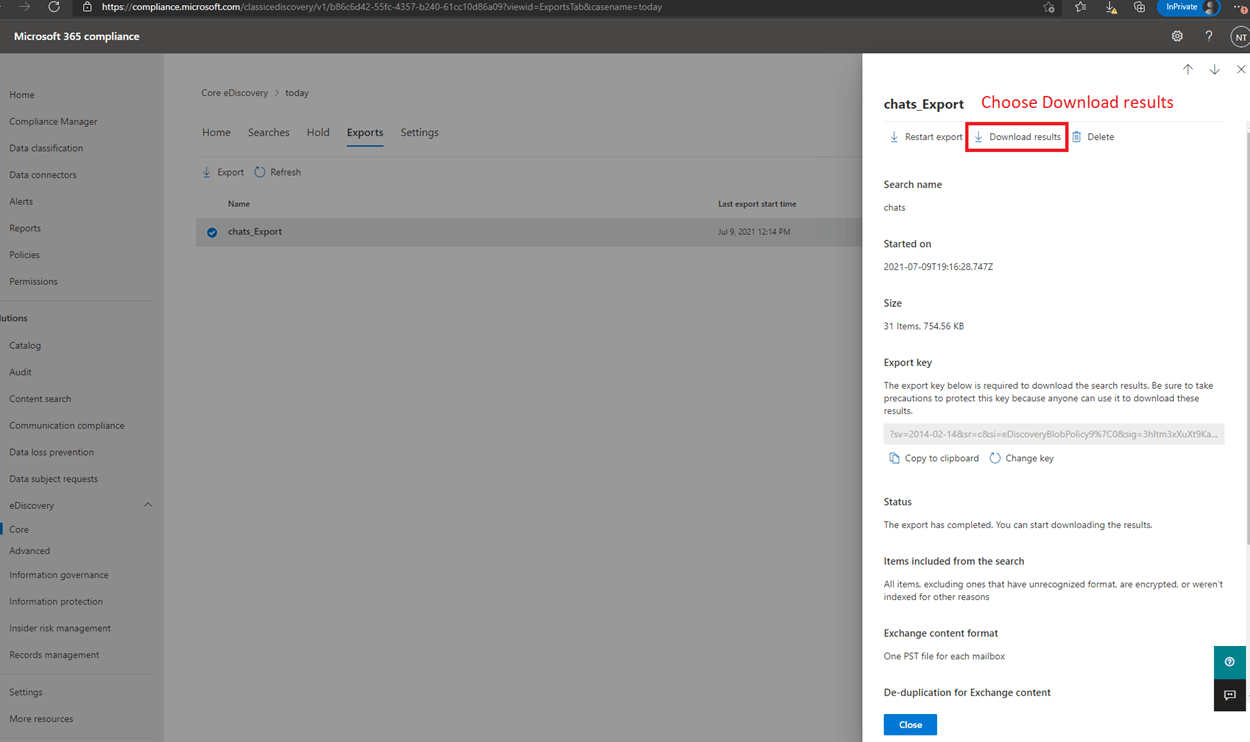The width and height of the screenshot is (1250, 742).
Task: Click the Delete trash icon
Action: [x=1077, y=137]
